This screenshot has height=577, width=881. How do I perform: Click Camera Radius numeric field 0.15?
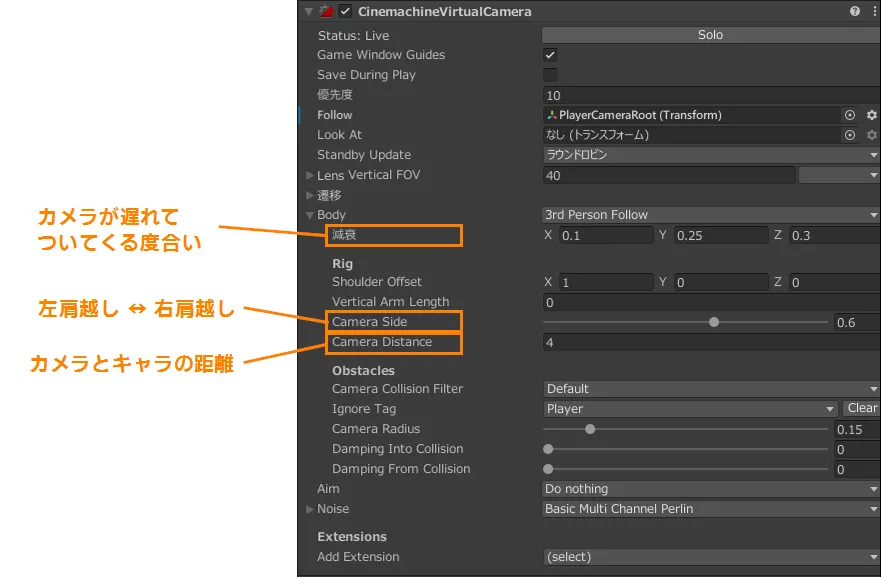click(x=857, y=430)
